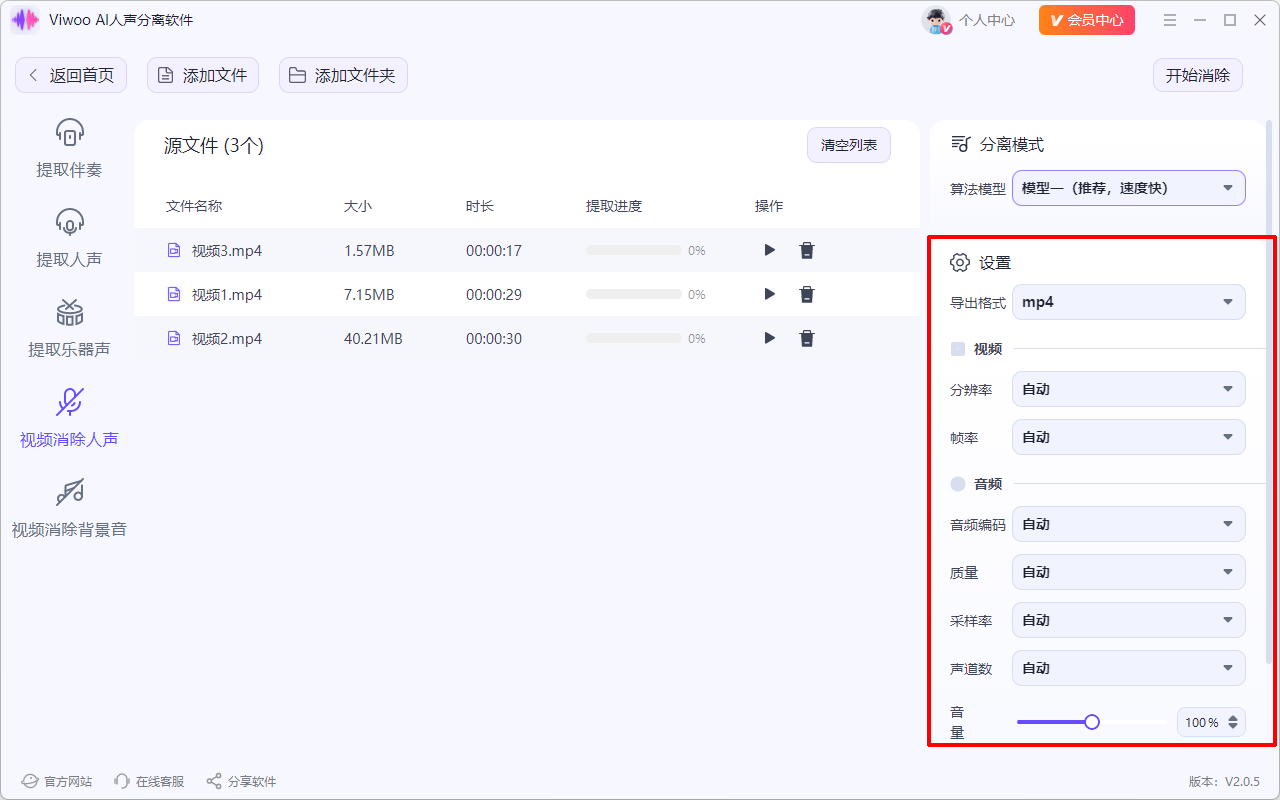Open the hamburger menu in the title bar
1280x800 pixels.
point(1170,20)
